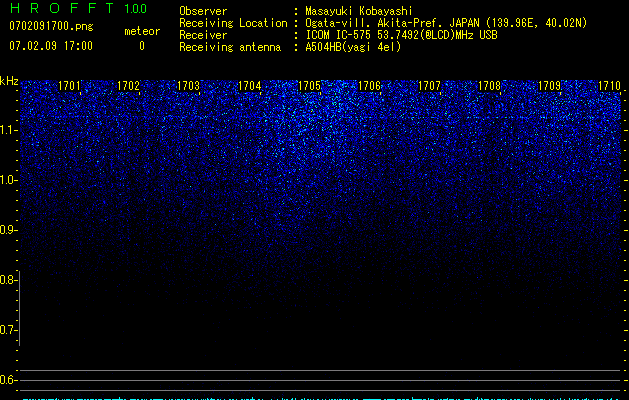This screenshot has height=400, width=629.
Task: Click the 1703 time marker
Action: point(188,86)
